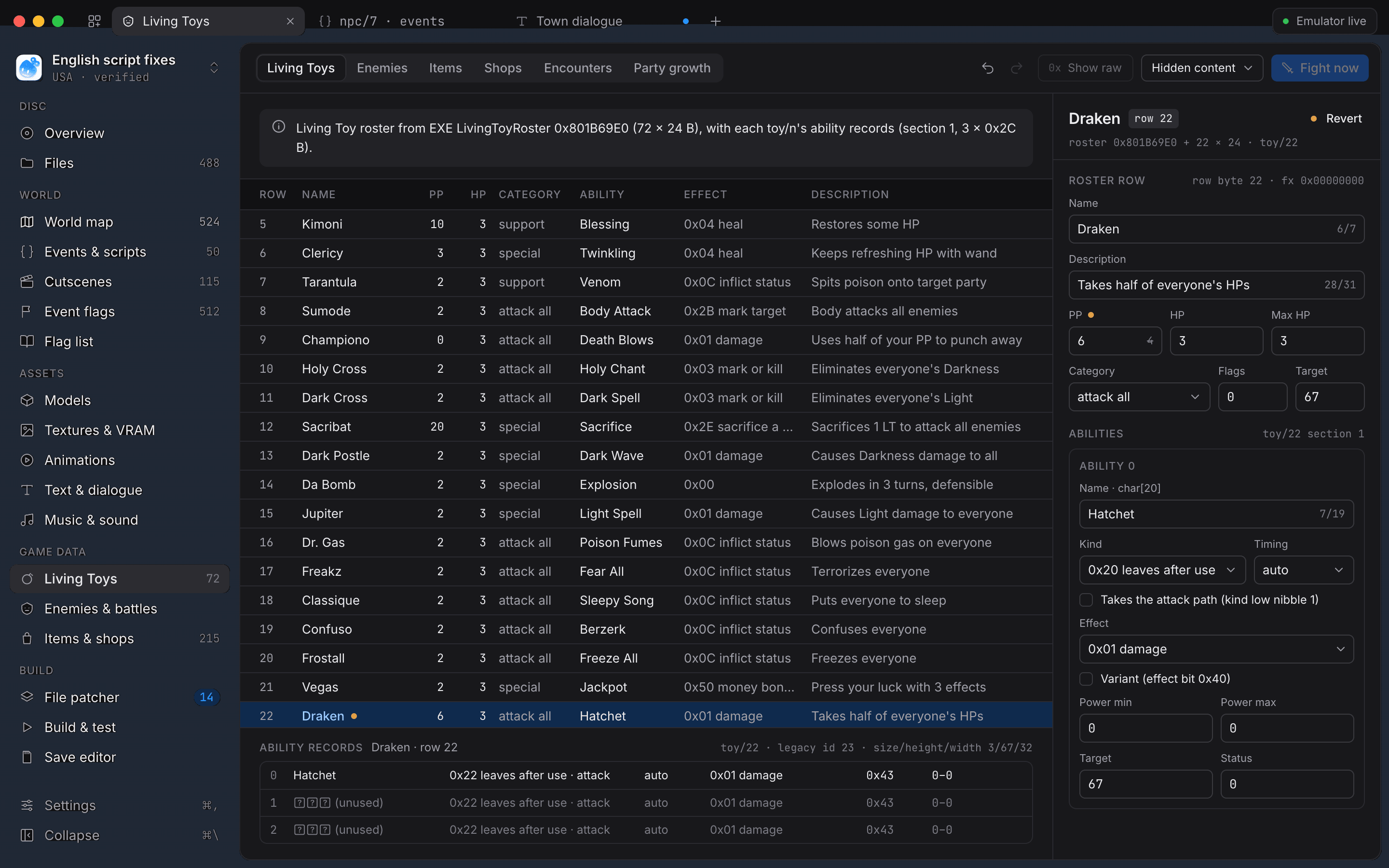
Task: Toggle 'Takes the attack path' checkbox
Action: coord(1086,600)
